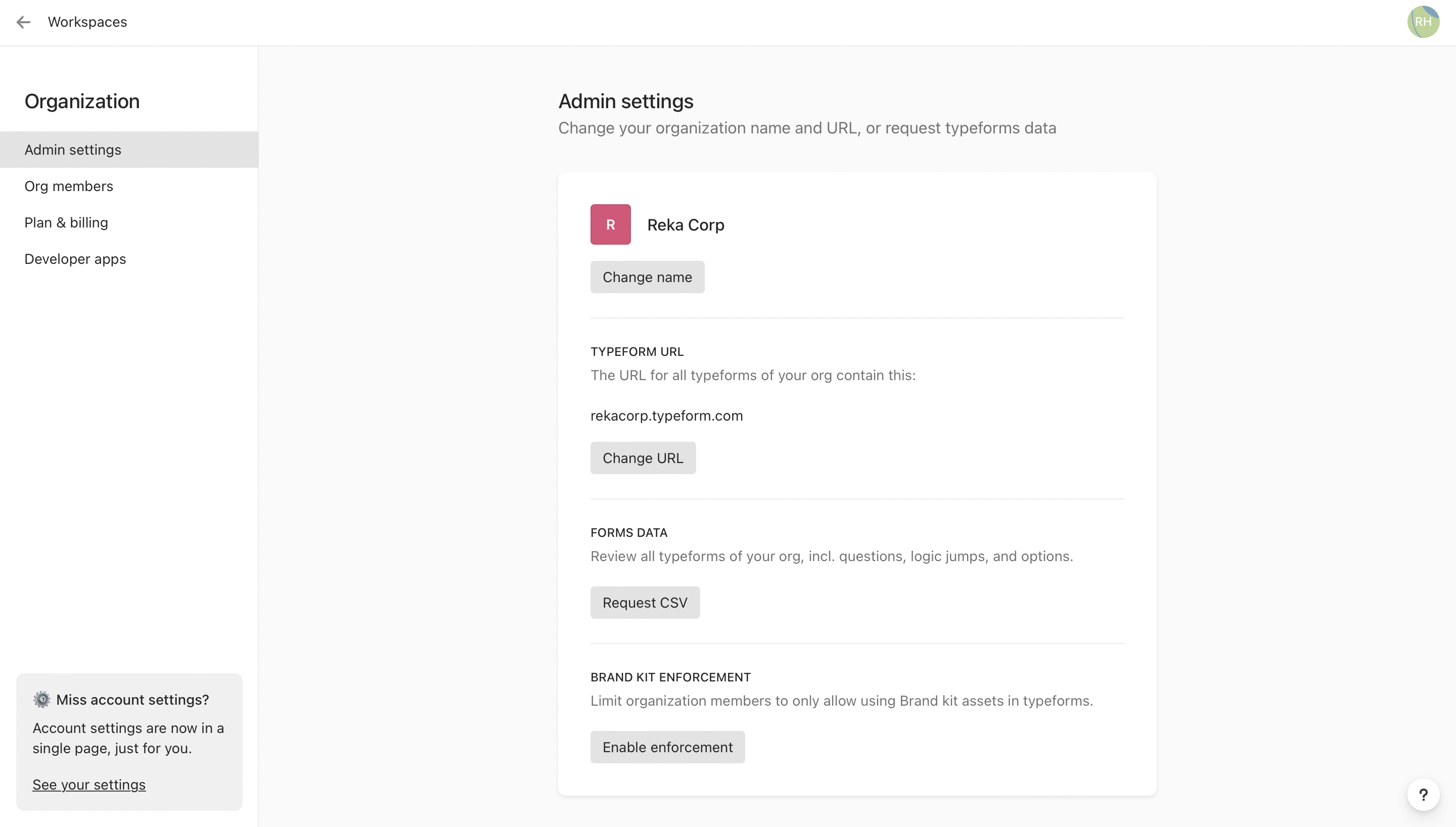
Task: Click Change name button for Reka Corp
Action: (647, 277)
